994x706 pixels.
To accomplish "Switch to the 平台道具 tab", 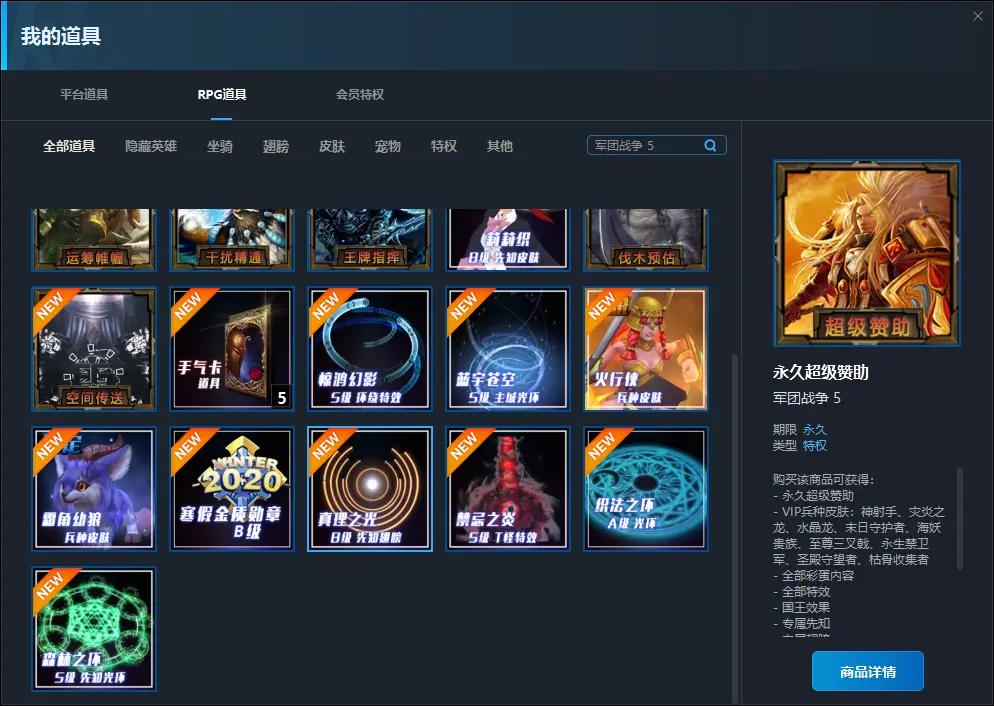I will point(84,94).
